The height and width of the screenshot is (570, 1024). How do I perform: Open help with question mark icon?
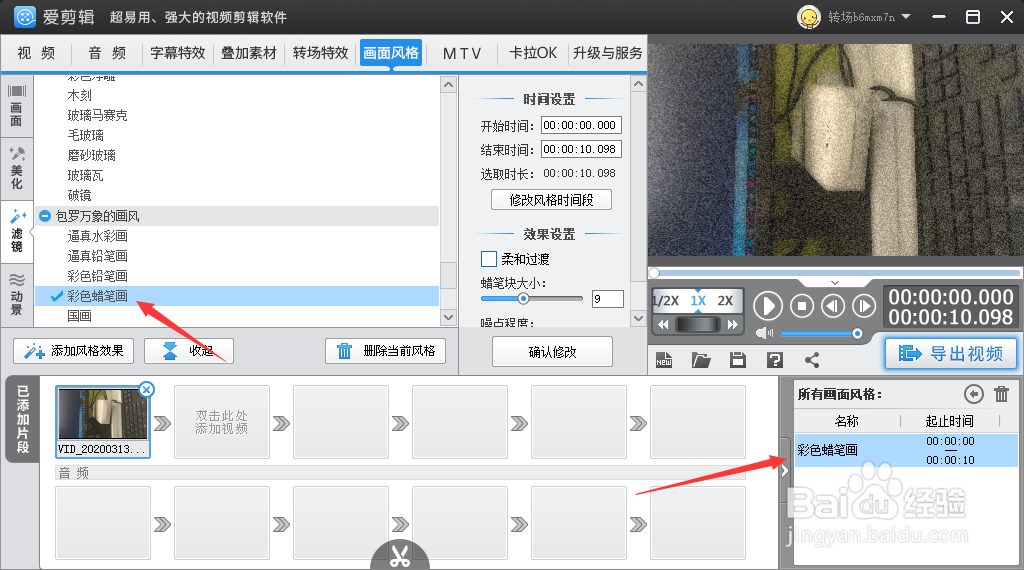coord(775,360)
